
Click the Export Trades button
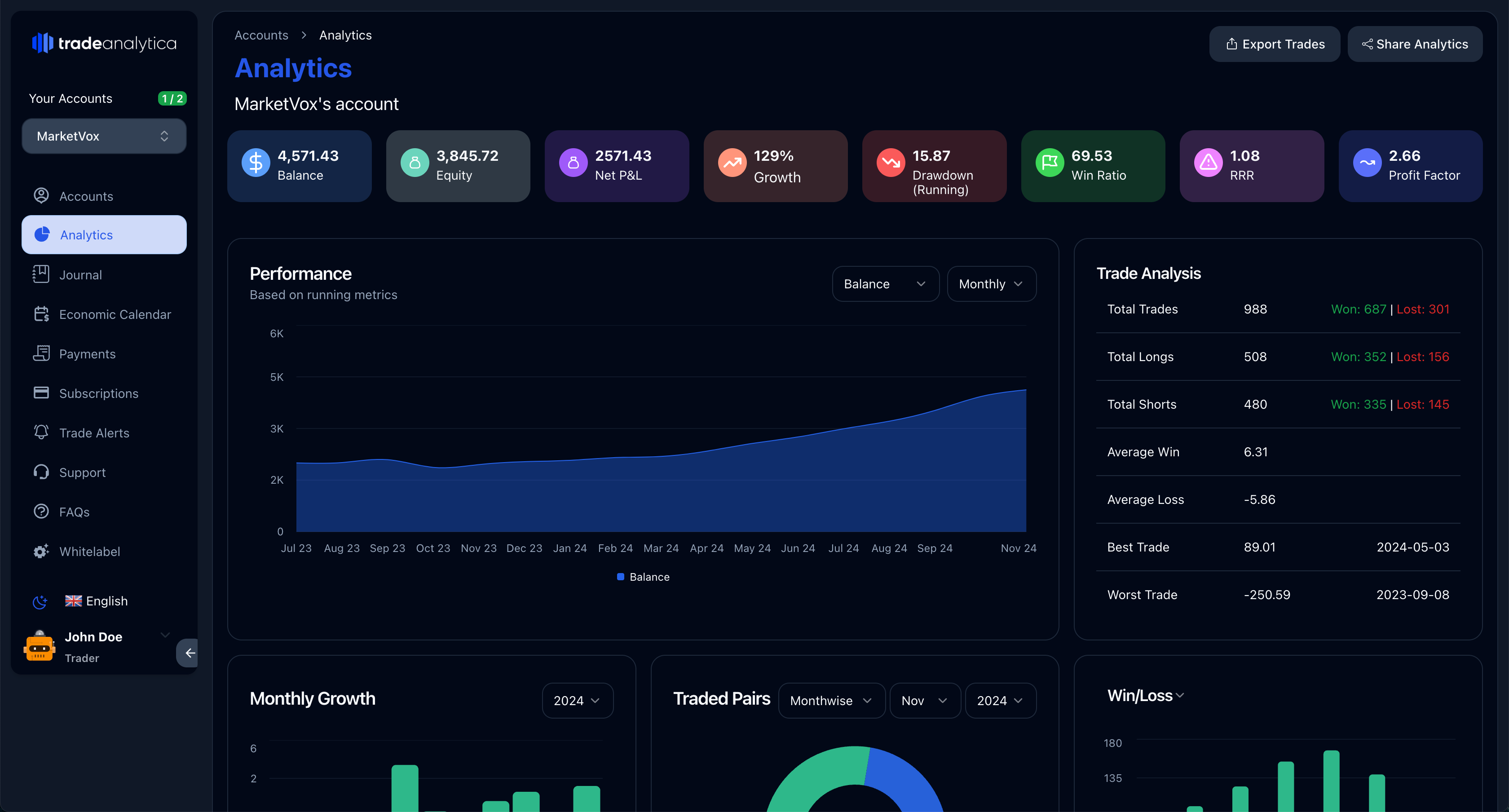click(x=1275, y=44)
